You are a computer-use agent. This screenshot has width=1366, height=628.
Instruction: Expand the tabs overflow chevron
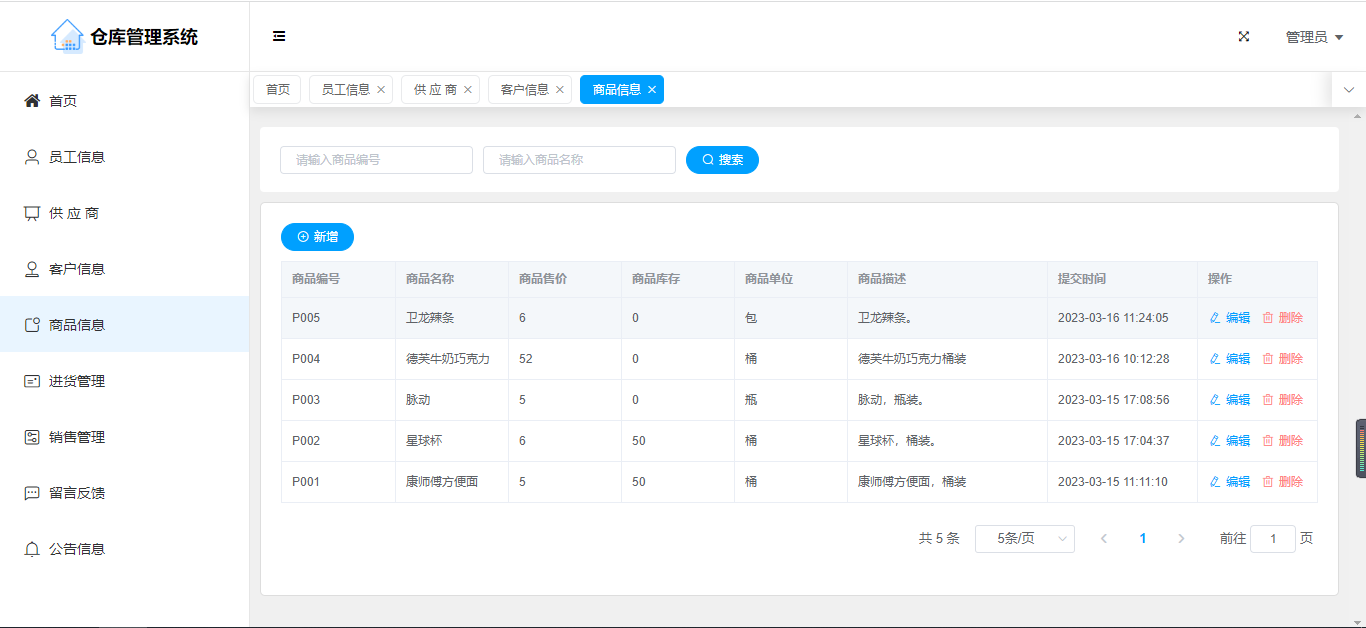click(1348, 90)
